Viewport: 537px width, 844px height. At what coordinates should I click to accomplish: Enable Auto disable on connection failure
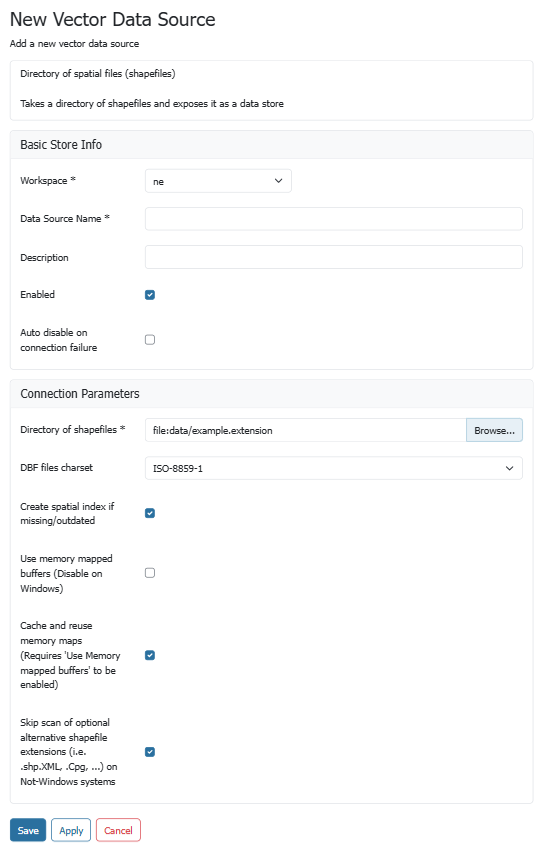tap(150, 340)
